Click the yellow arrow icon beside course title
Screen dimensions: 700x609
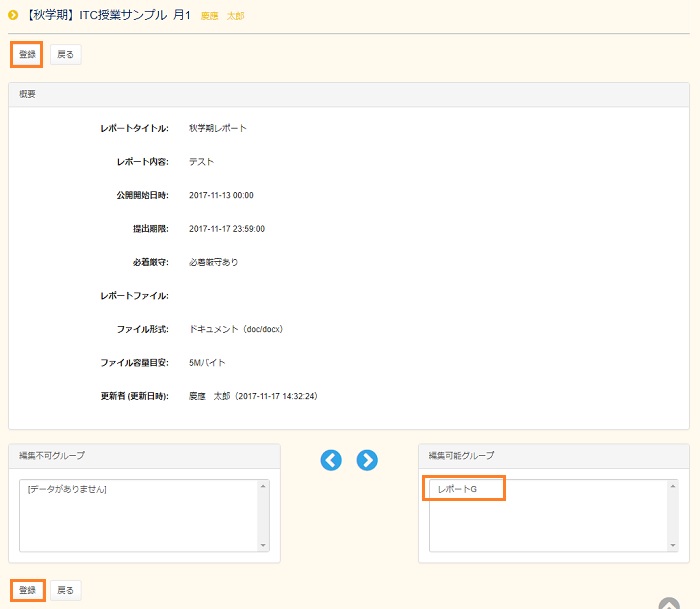pyautogui.click(x=13, y=15)
